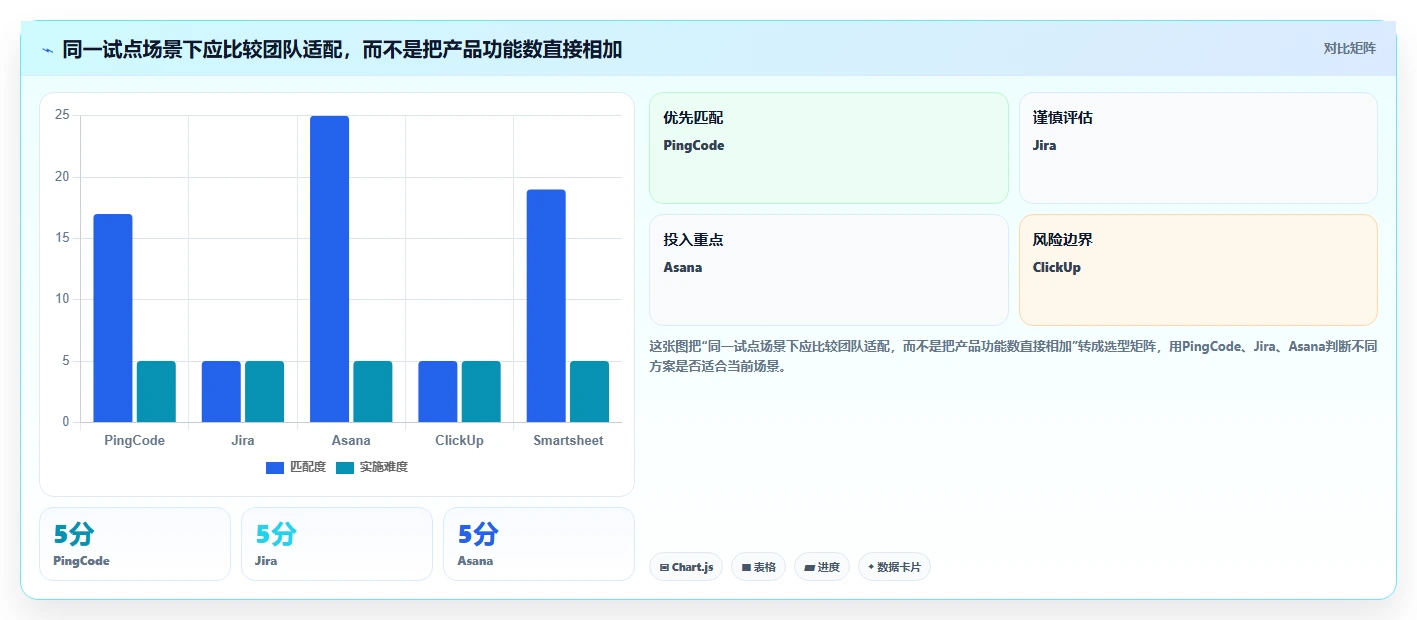1417x620 pixels.
Task: Click the 20 value on the y-axis
Action: pyautogui.click(x=62, y=177)
